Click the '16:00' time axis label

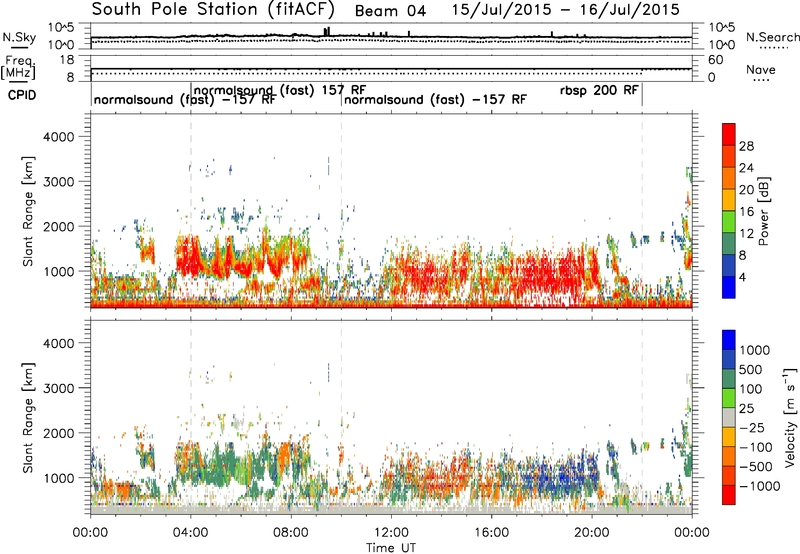point(491,533)
